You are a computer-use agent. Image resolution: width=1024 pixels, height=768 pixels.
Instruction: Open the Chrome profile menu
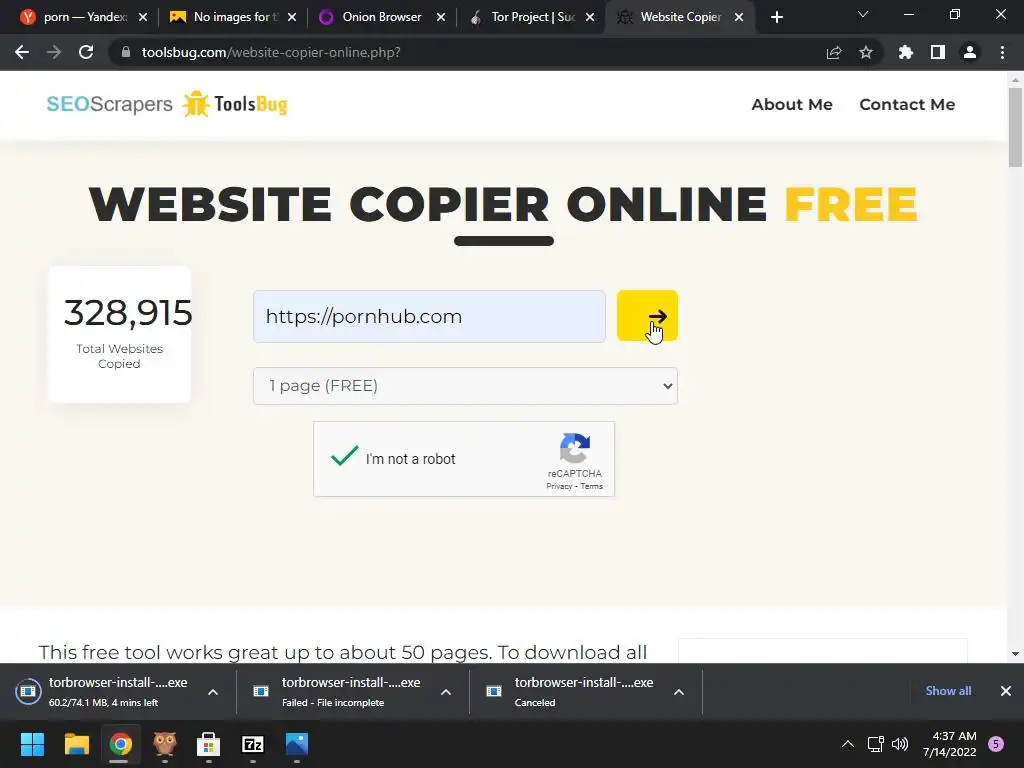coord(970,52)
